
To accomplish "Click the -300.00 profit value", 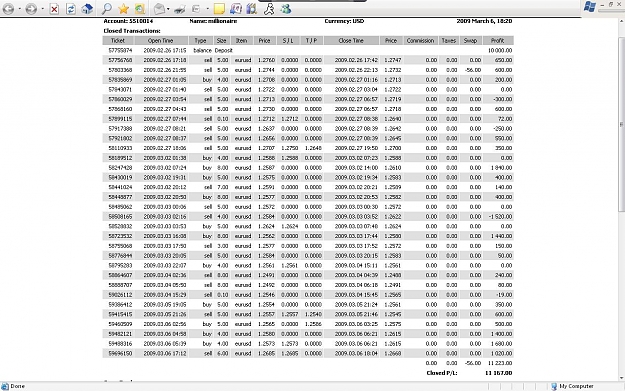I will [x=503, y=99].
